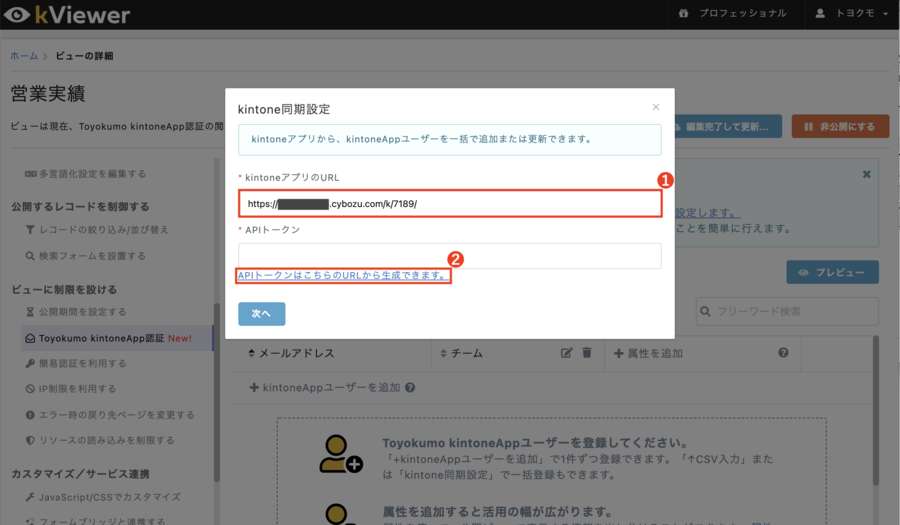Click the 営業実績 view title
The height and width of the screenshot is (525, 900).
tap(48, 94)
